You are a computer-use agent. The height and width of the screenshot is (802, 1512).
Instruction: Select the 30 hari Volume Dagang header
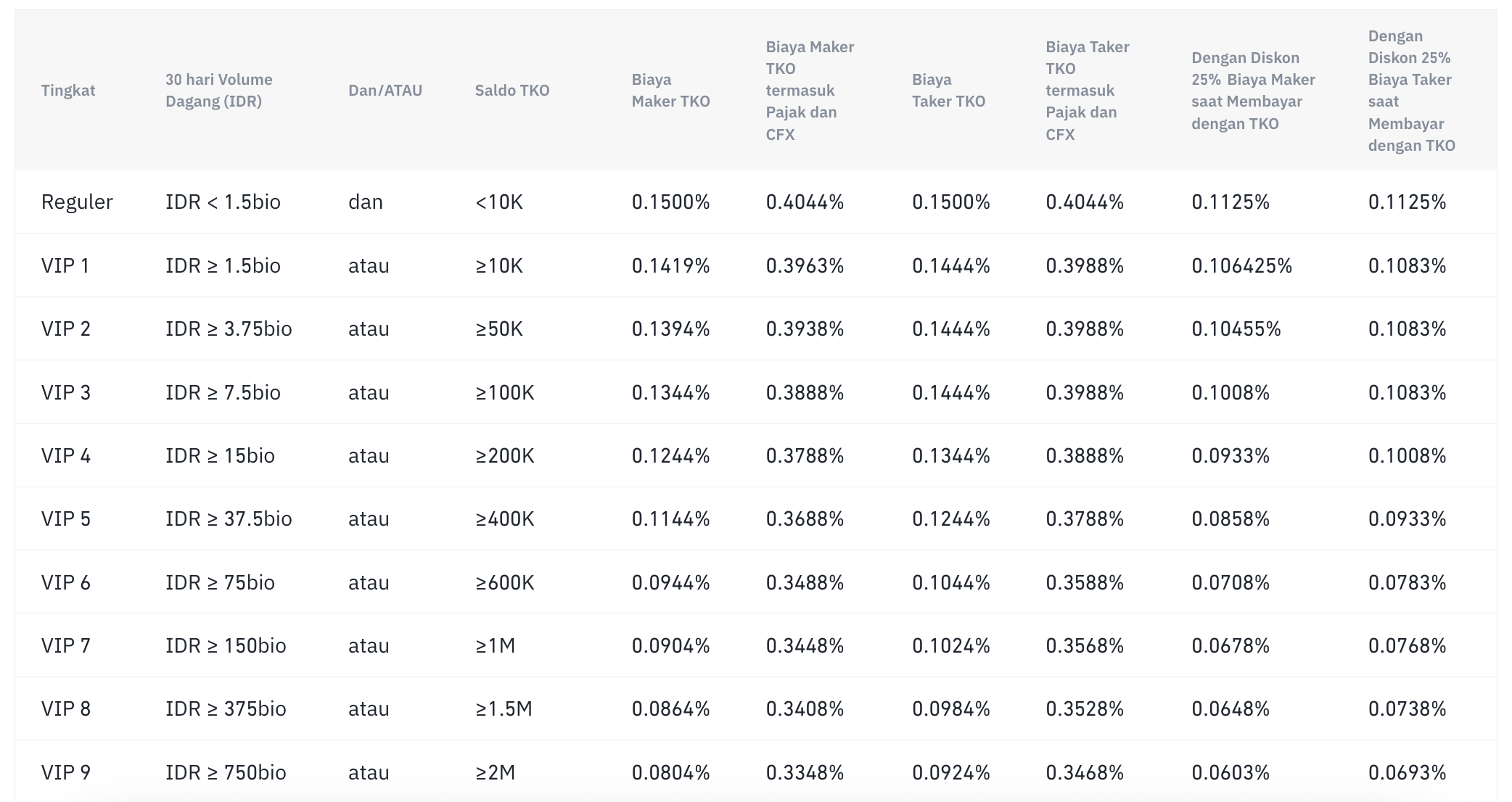[219, 91]
